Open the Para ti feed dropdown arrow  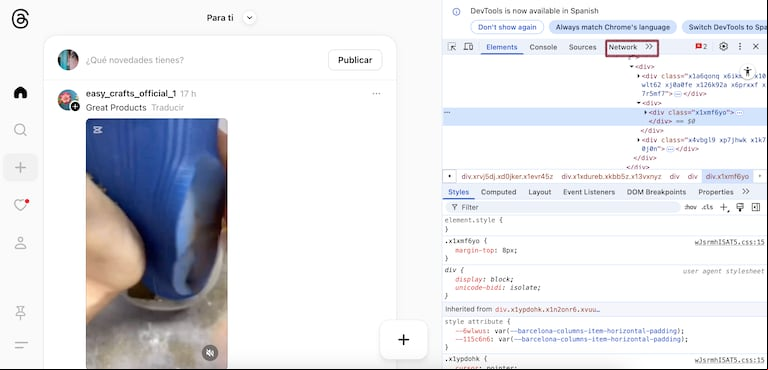249,18
